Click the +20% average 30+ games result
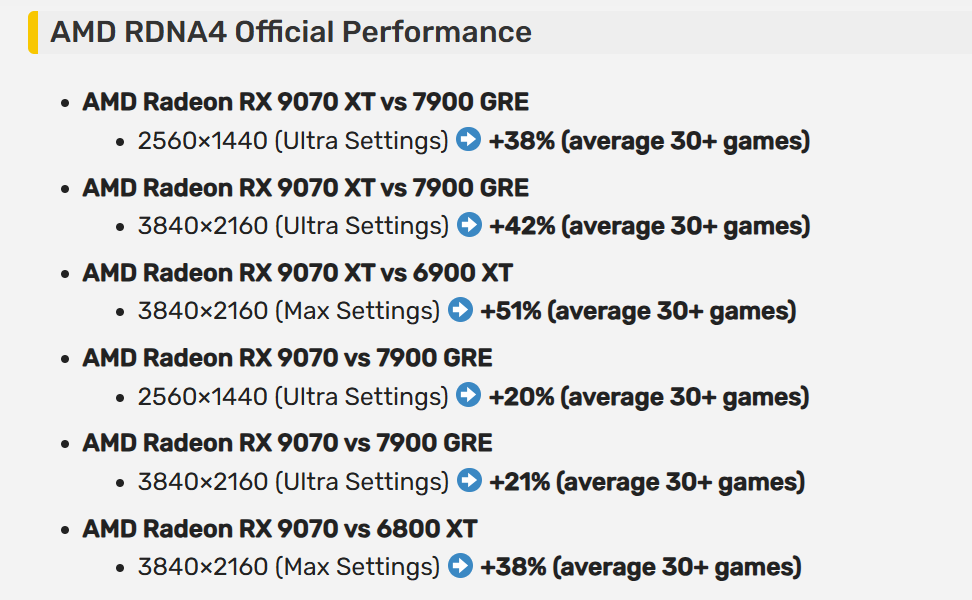 pos(648,397)
